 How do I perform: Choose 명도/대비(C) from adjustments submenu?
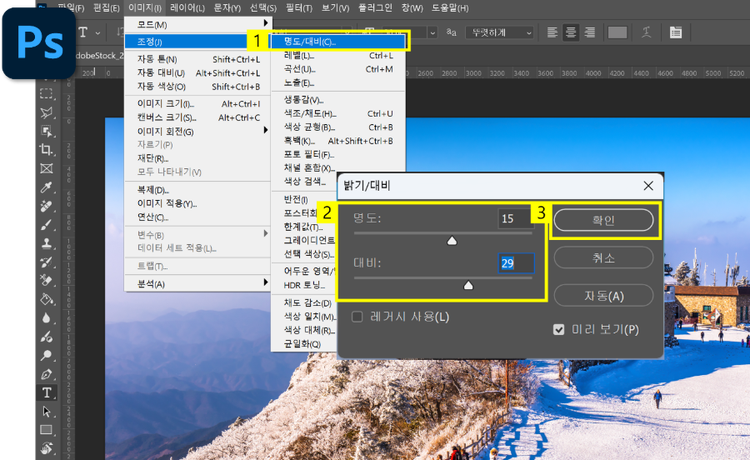coord(338,41)
